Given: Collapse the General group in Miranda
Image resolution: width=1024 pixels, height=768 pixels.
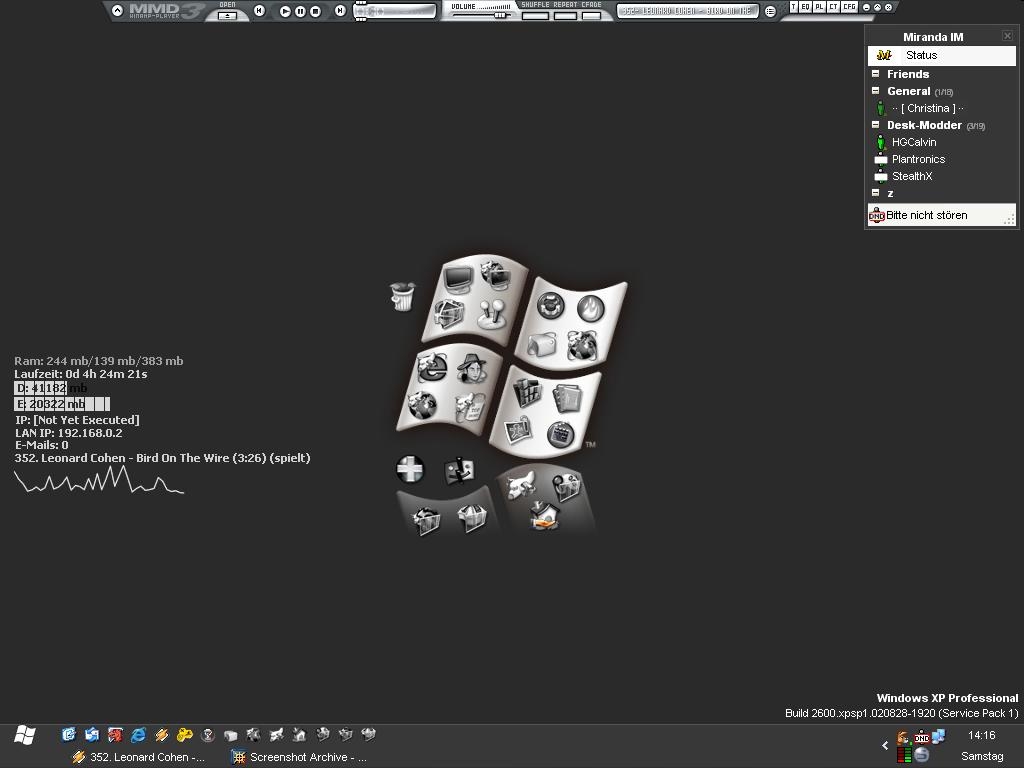Looking at the screenshot, I should (x=876, y=91).
